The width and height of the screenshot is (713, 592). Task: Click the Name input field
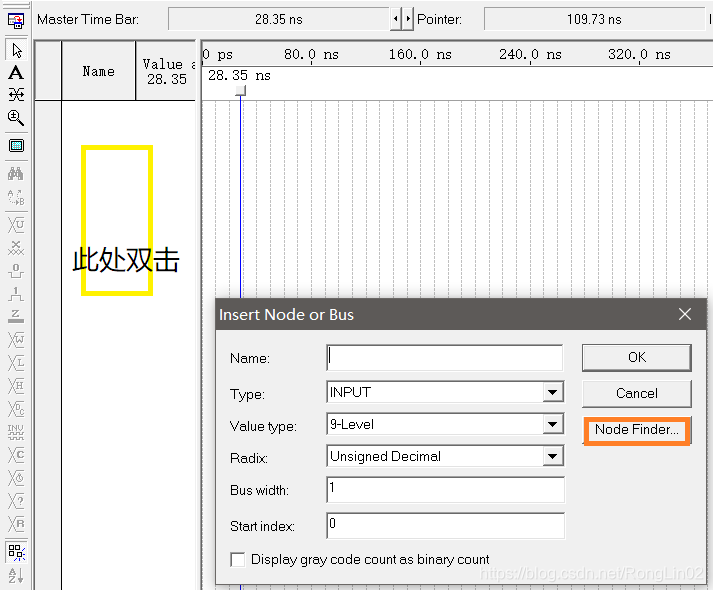[445, 357]
